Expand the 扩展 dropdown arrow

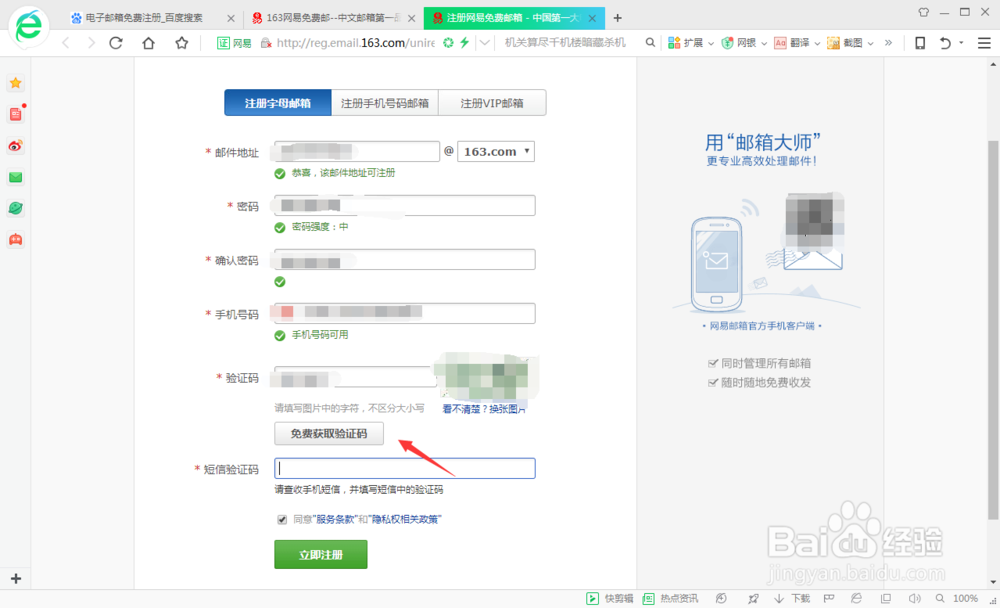tap(710, 43)
